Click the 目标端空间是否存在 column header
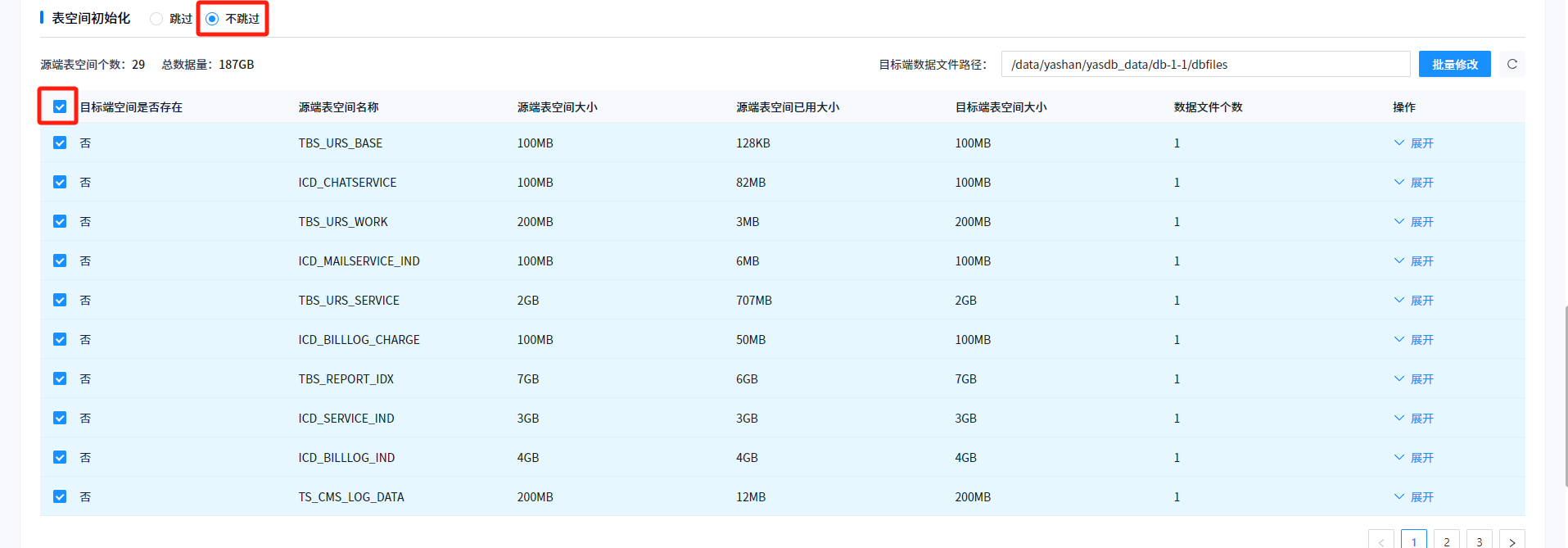 pyautogui.click(x=131, y=107)
